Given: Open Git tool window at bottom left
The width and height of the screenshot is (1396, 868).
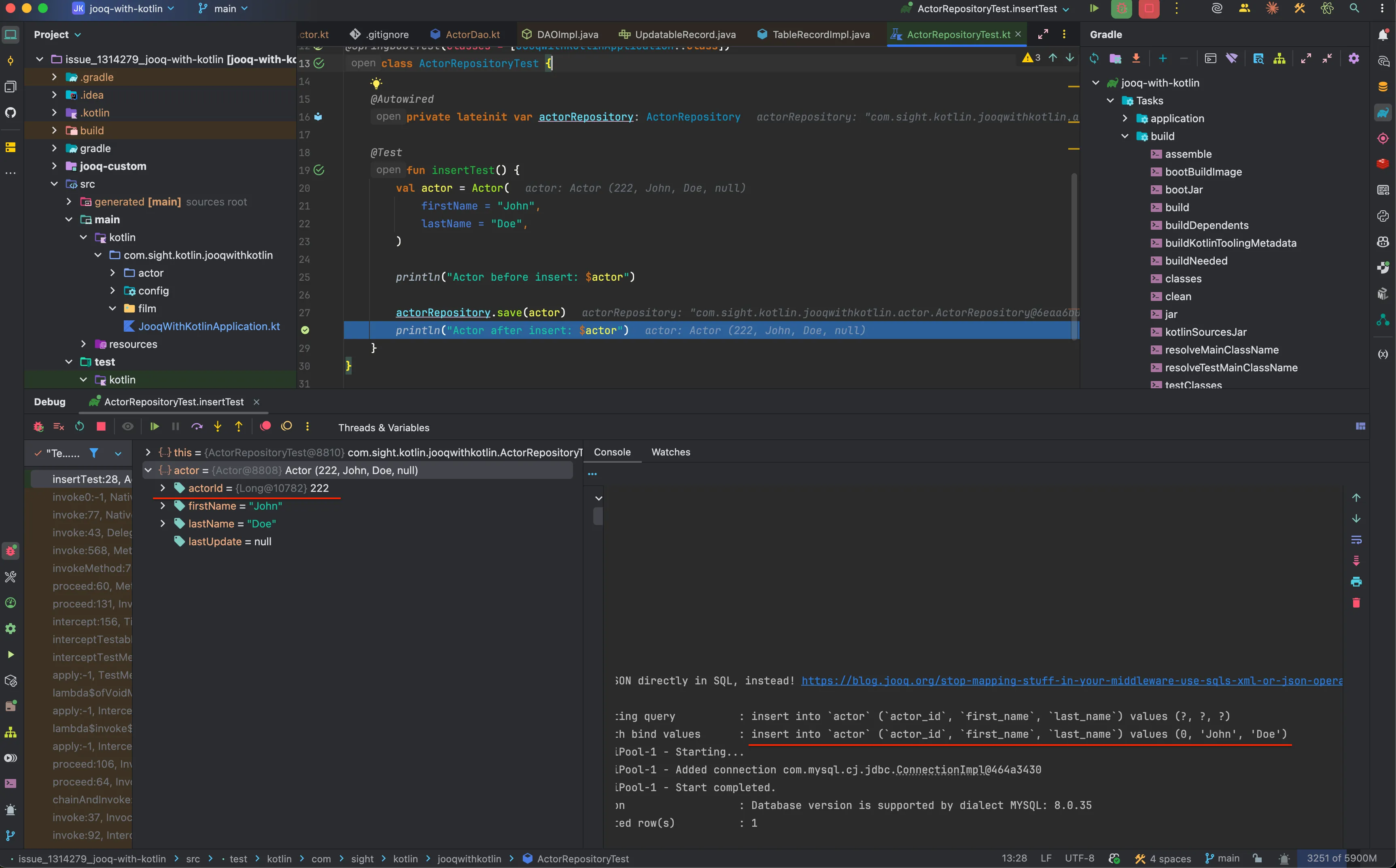Looking at the screenshot, I should click(11, 836).
